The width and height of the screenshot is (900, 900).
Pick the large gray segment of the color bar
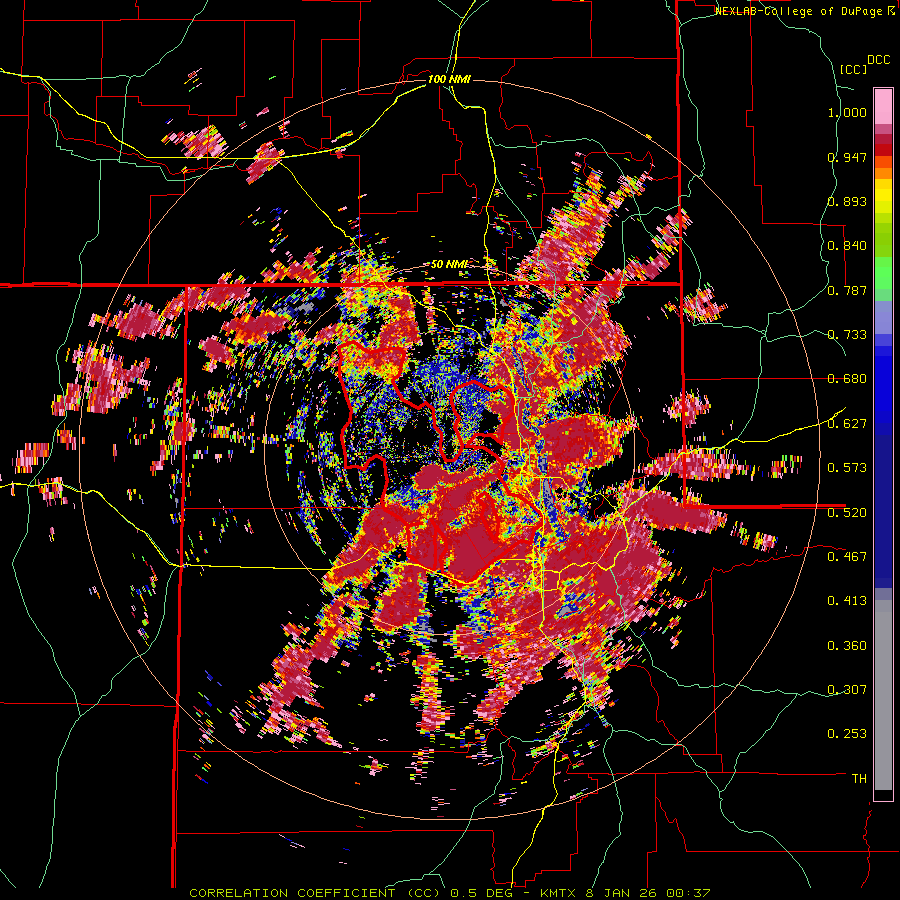tap(883, 695)
